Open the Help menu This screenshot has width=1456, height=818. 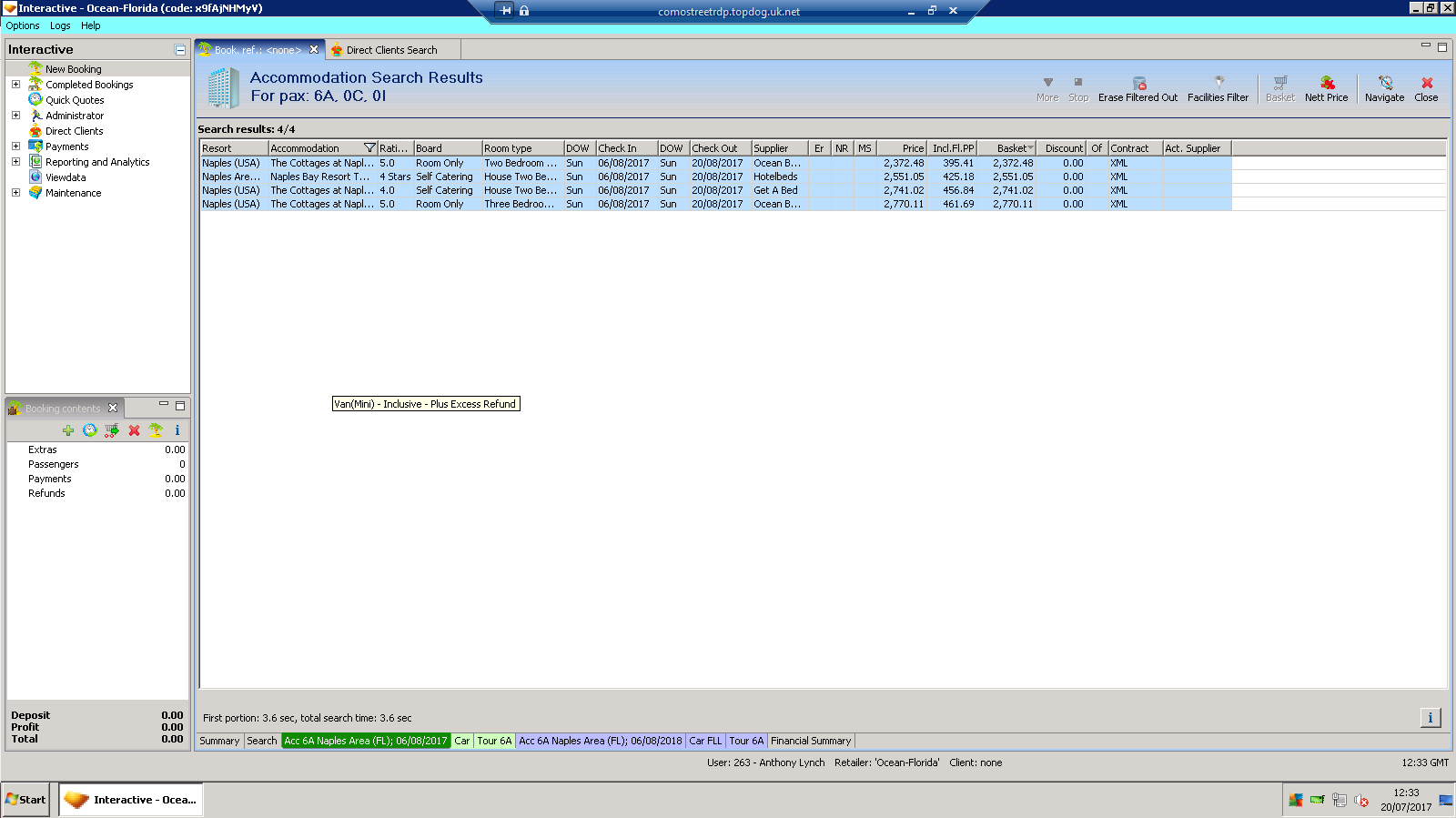(x=90, y=25)
